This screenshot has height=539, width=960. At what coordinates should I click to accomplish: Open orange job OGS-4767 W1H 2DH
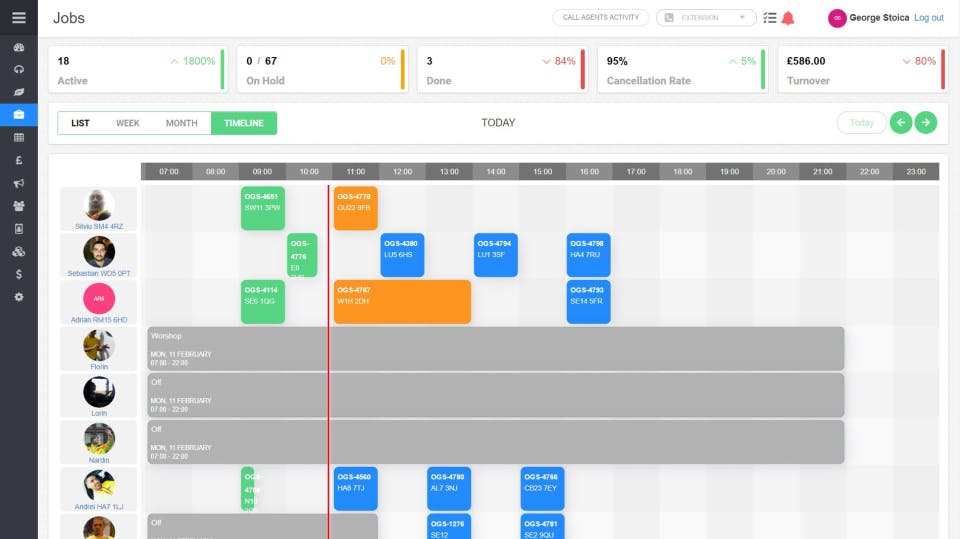402,302
